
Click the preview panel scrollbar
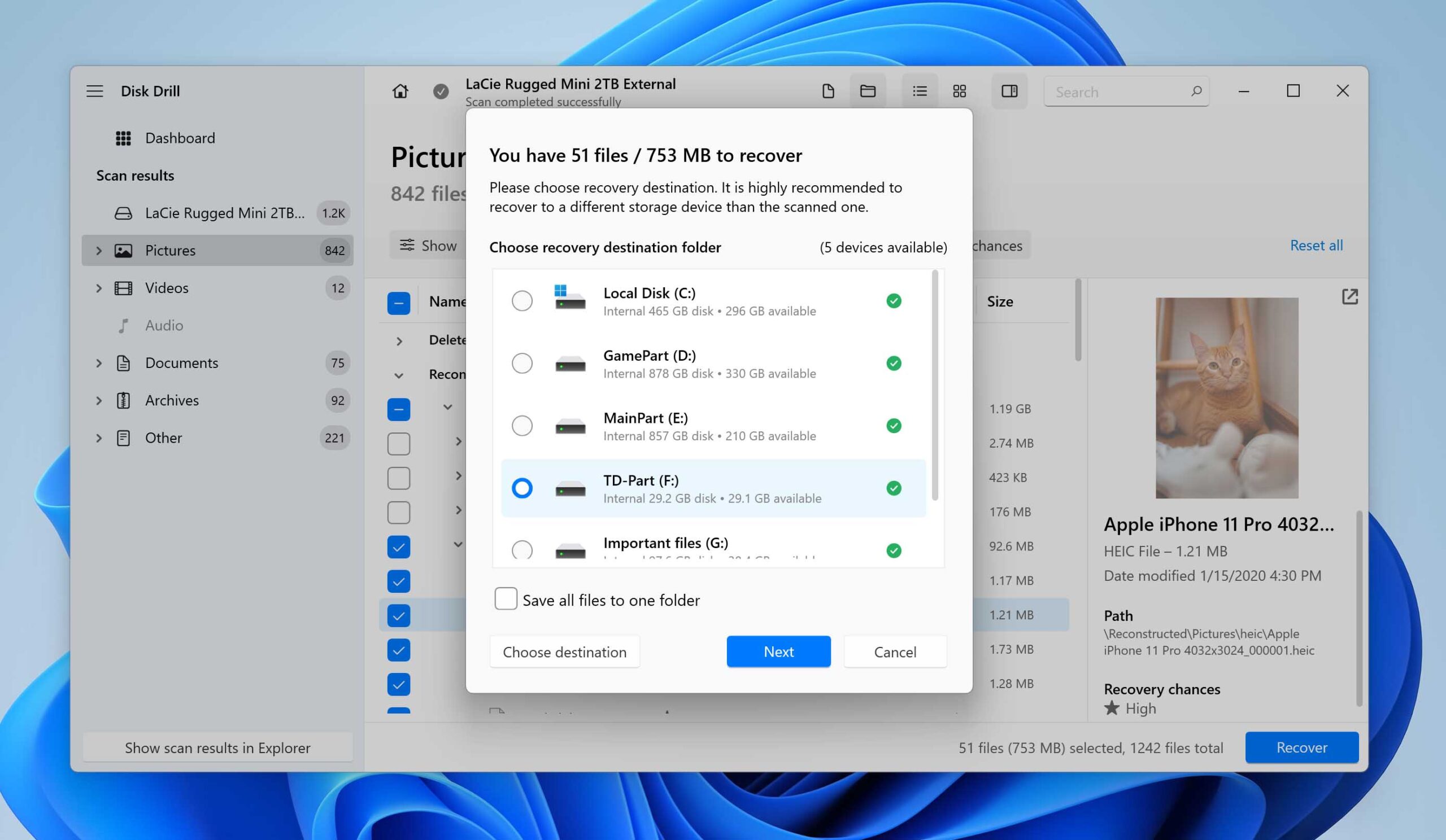(x=1359, y=609)
